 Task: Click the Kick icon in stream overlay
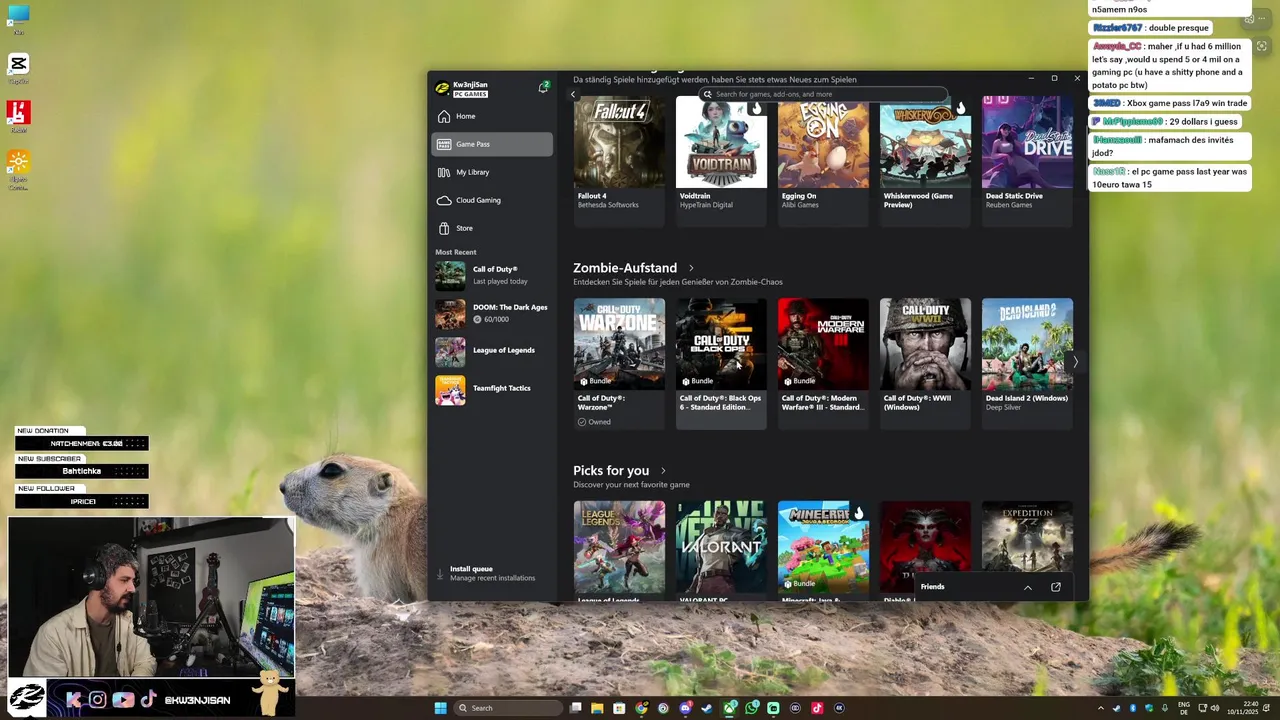click(x=72, y=700)
